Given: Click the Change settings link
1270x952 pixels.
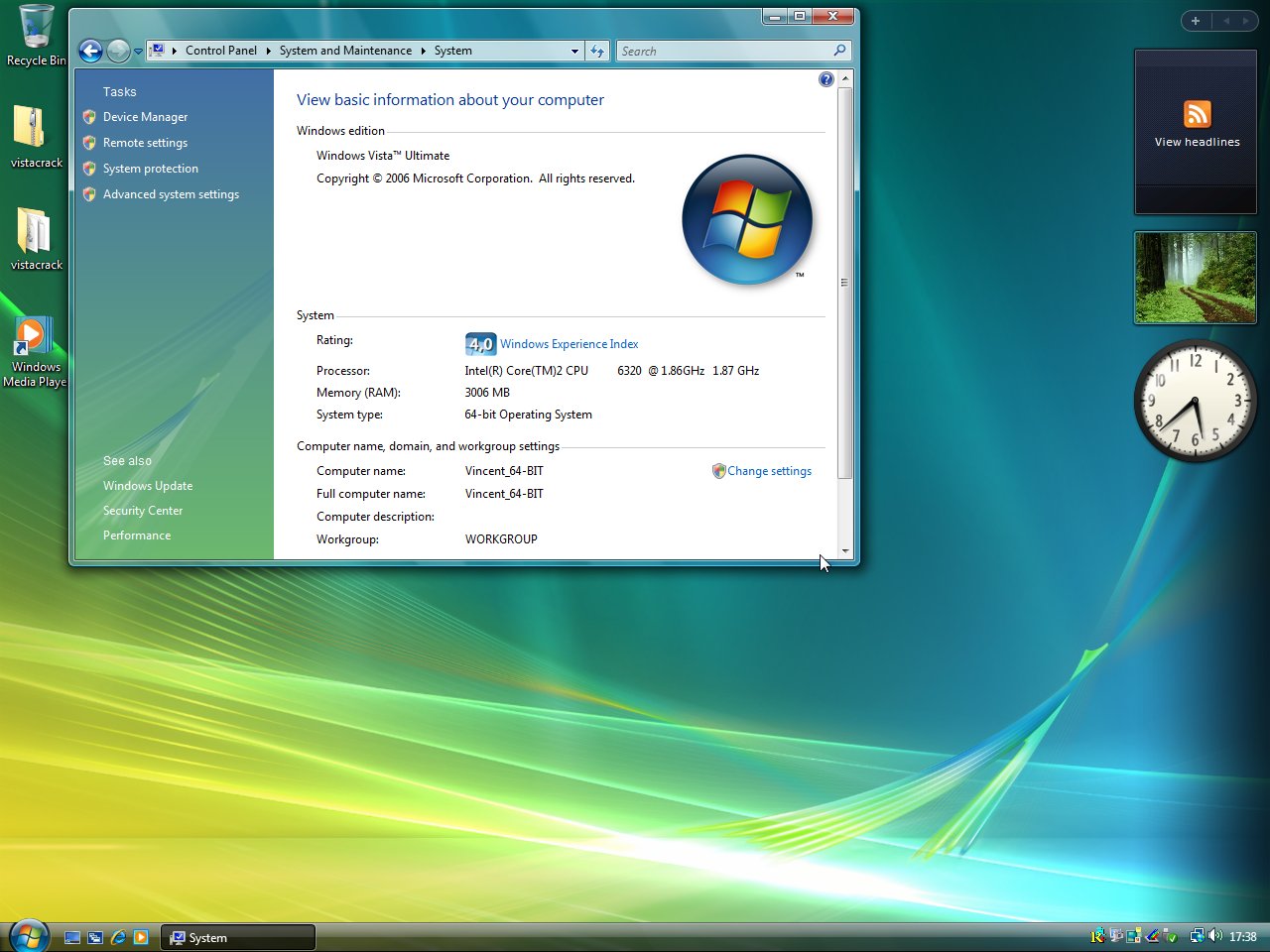Looking at the screenshot, I should click(770, 471).
